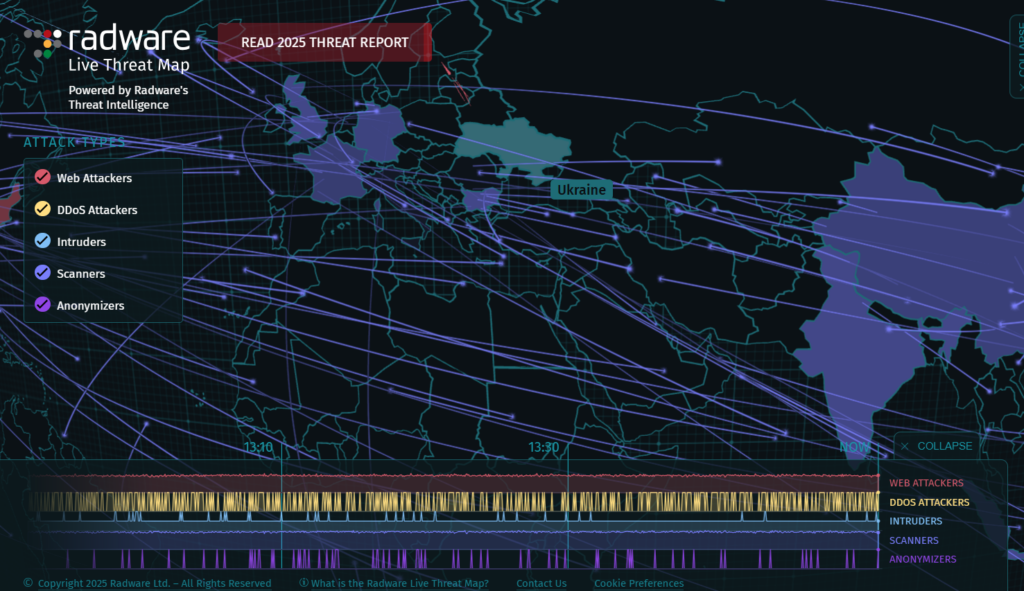Collapse the timeline panel with COLLAPSE
This screenshot has height=591, width=1024.
pyautogui.click(x=936, y=446)
